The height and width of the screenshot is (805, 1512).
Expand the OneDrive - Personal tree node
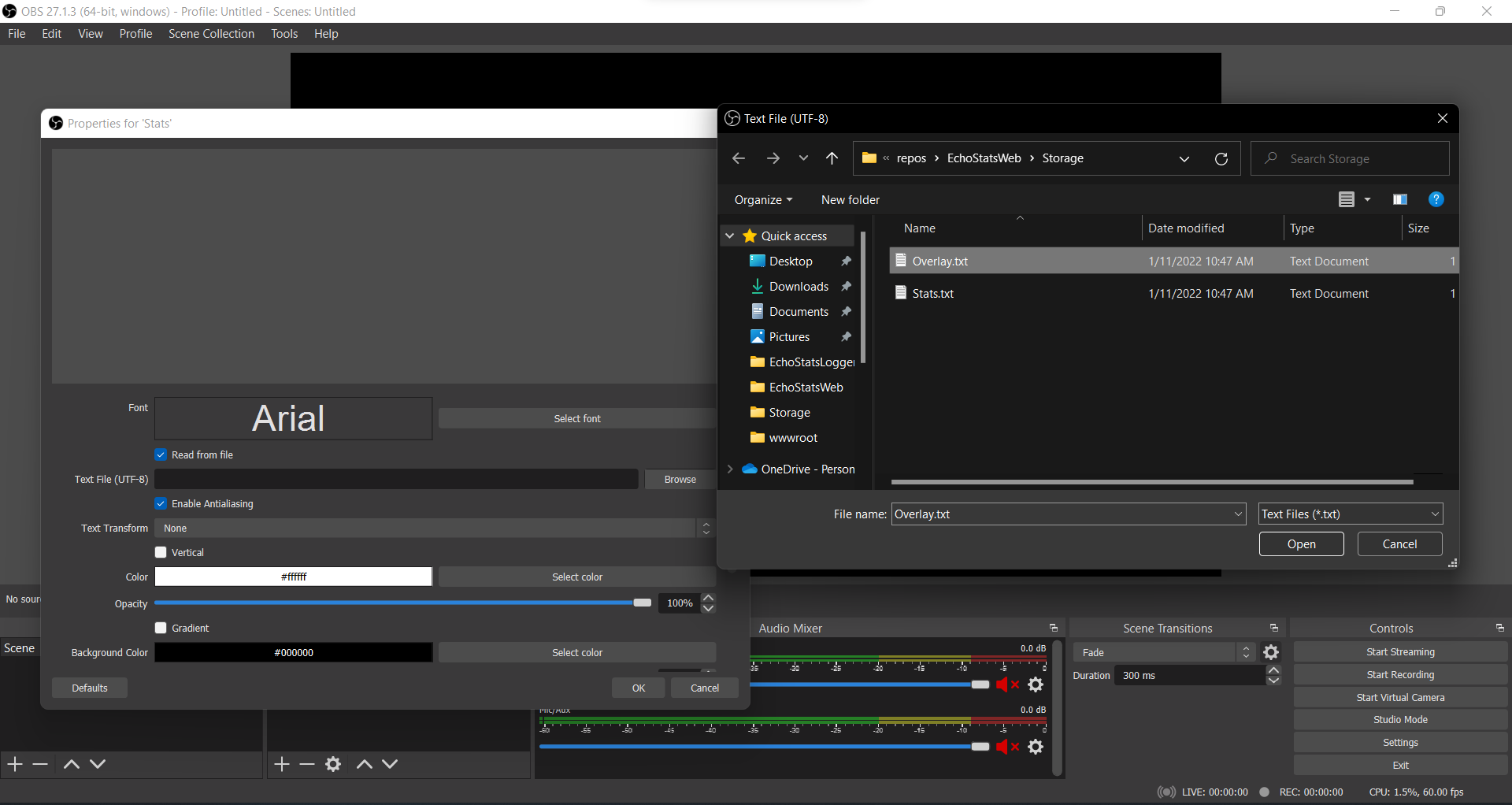pos(730,469)
